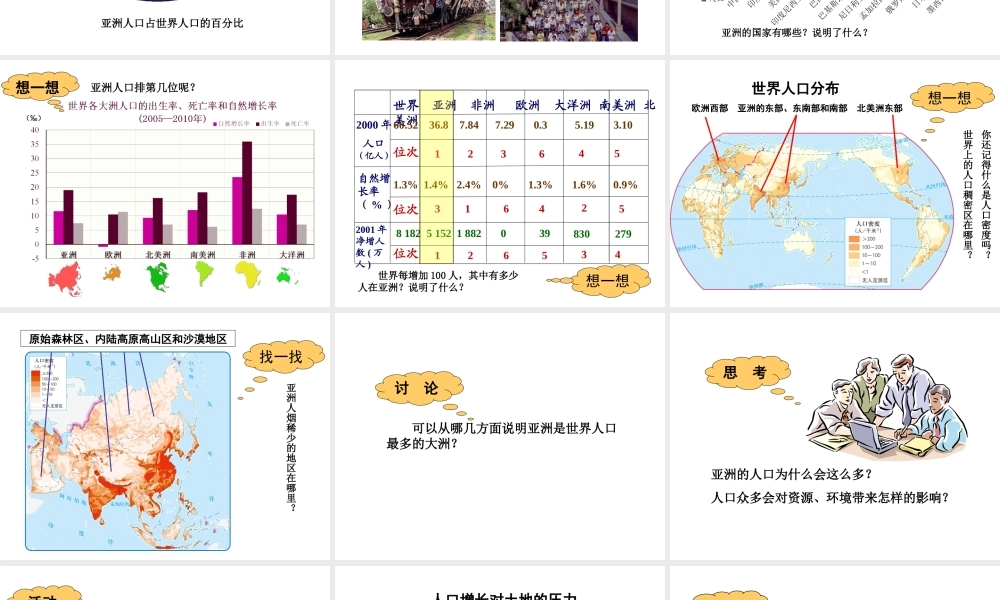Click the growth rate cell 1.6%
Viewport: 1000px width, 600px height.
(x=584, y=185)
